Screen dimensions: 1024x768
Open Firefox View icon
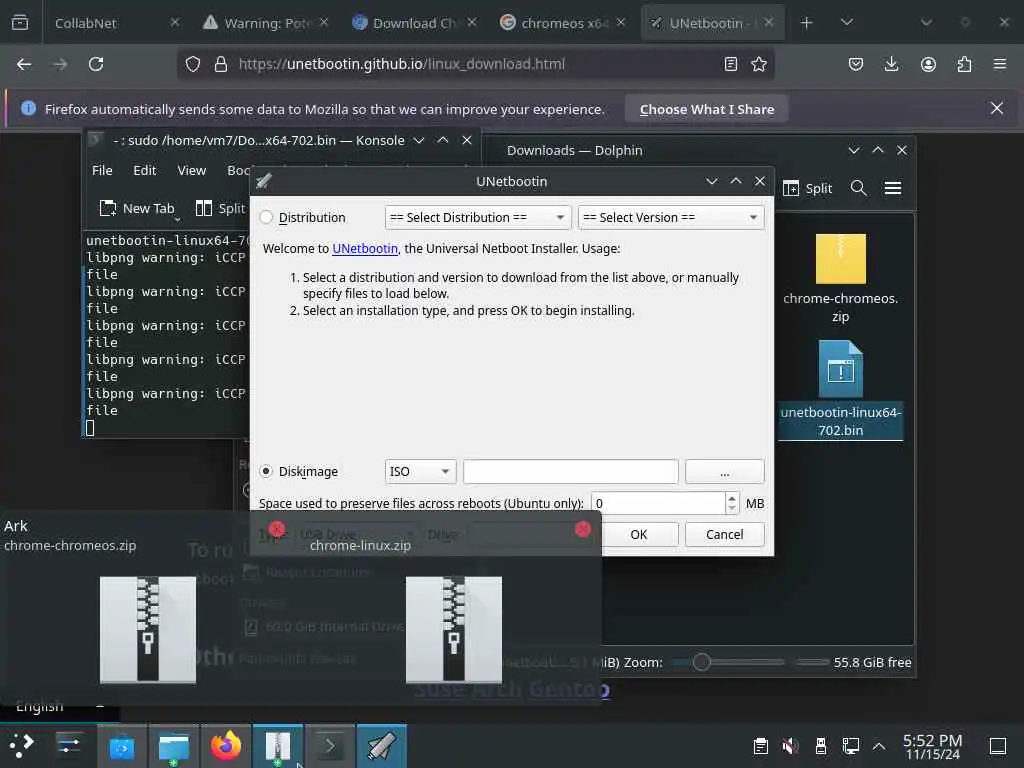tap(20, 23)
